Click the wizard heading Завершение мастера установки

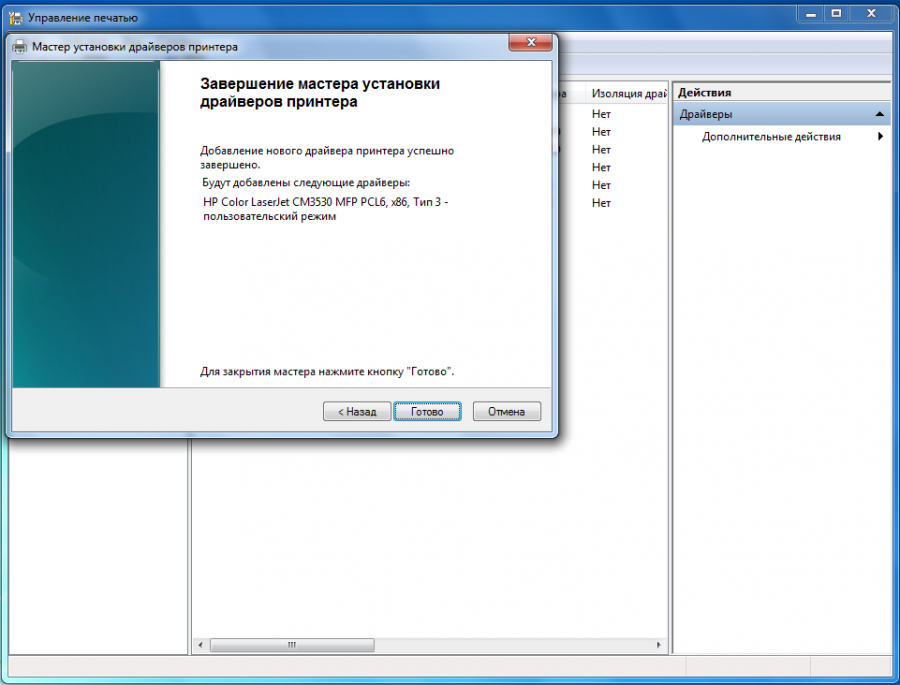click(320, 92)
